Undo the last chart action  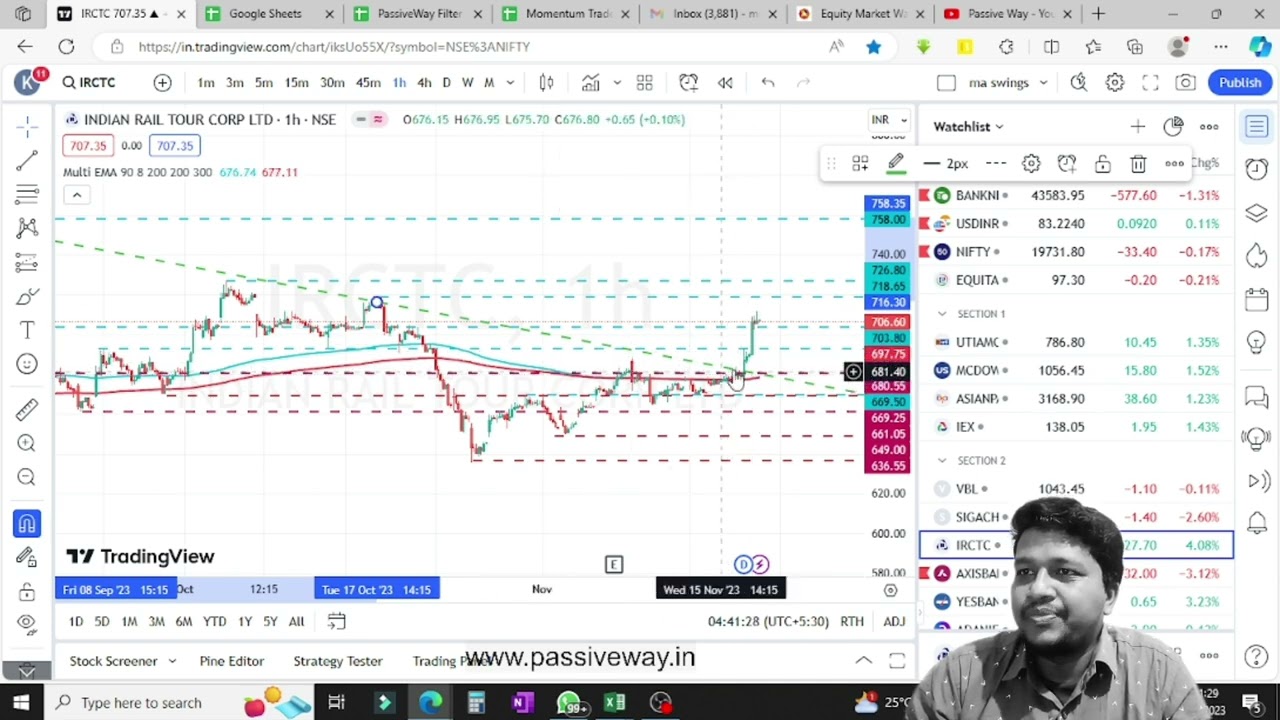click(768, 83)
